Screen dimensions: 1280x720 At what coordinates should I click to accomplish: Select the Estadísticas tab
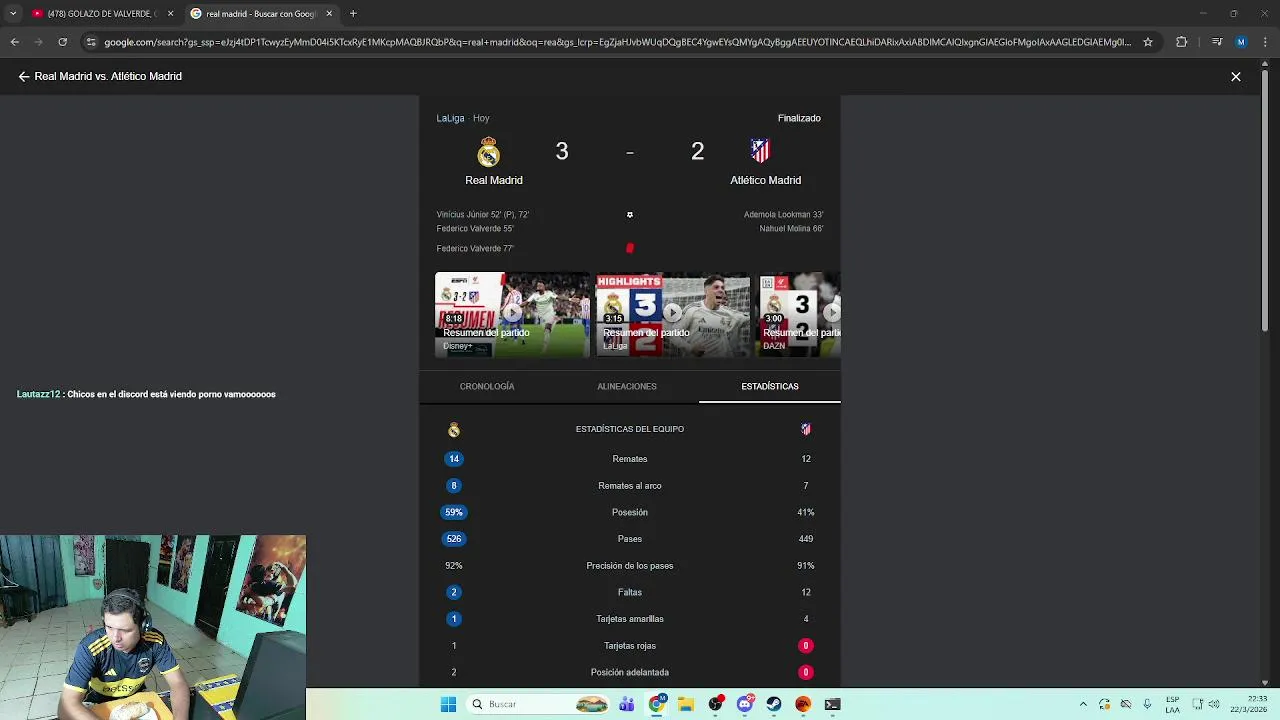pyautogui.click(x=770, y=386)
